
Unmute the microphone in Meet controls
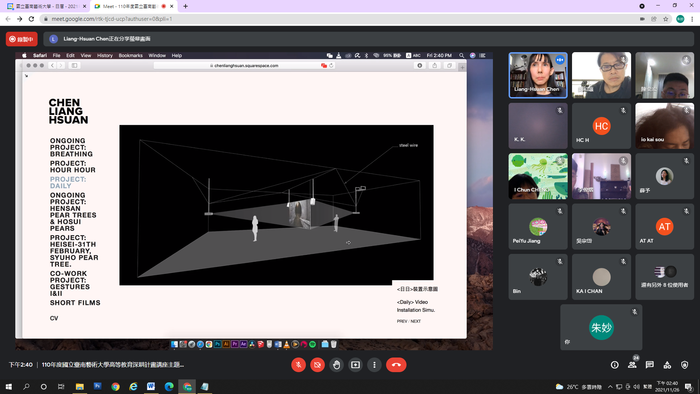(x=298, y=365)
